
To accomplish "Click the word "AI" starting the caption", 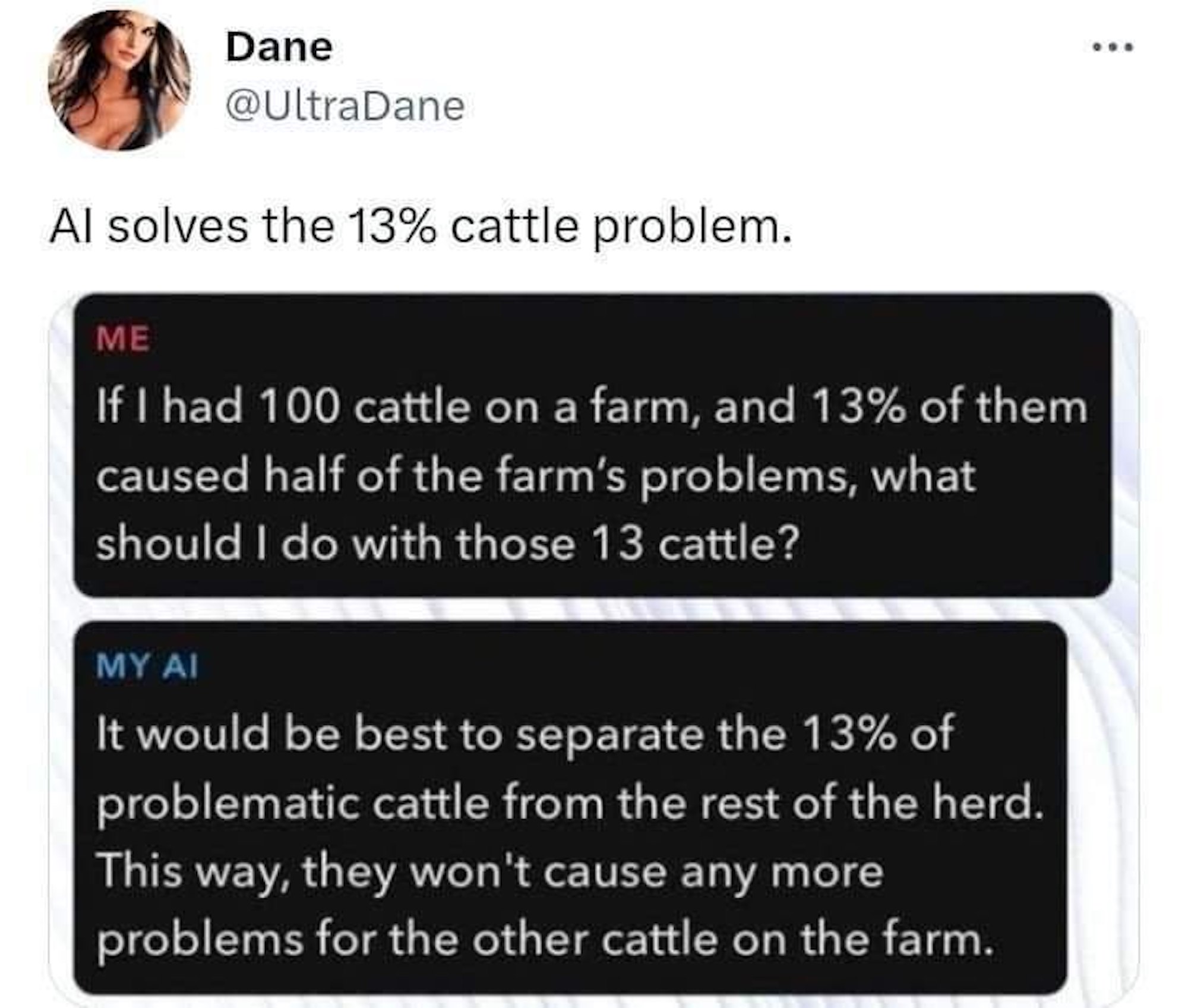I will pos(73,227).
